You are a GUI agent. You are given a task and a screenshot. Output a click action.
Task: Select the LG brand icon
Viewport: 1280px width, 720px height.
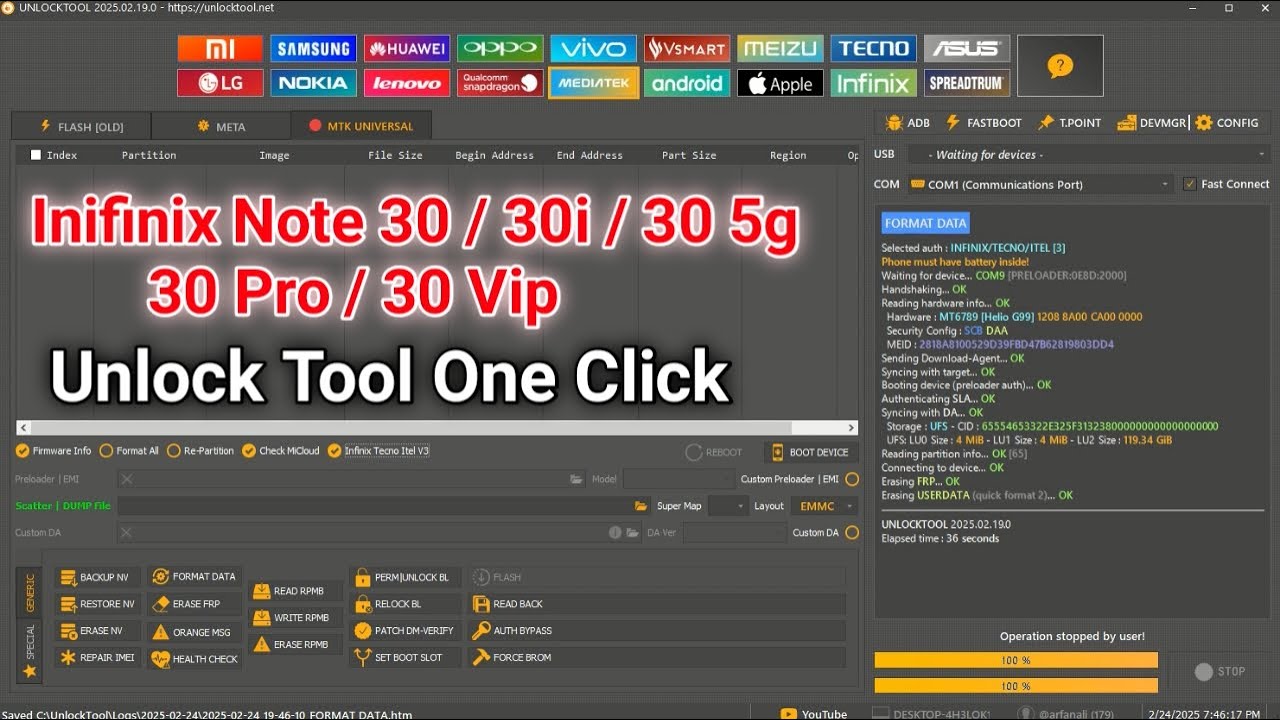click(220, 83)
